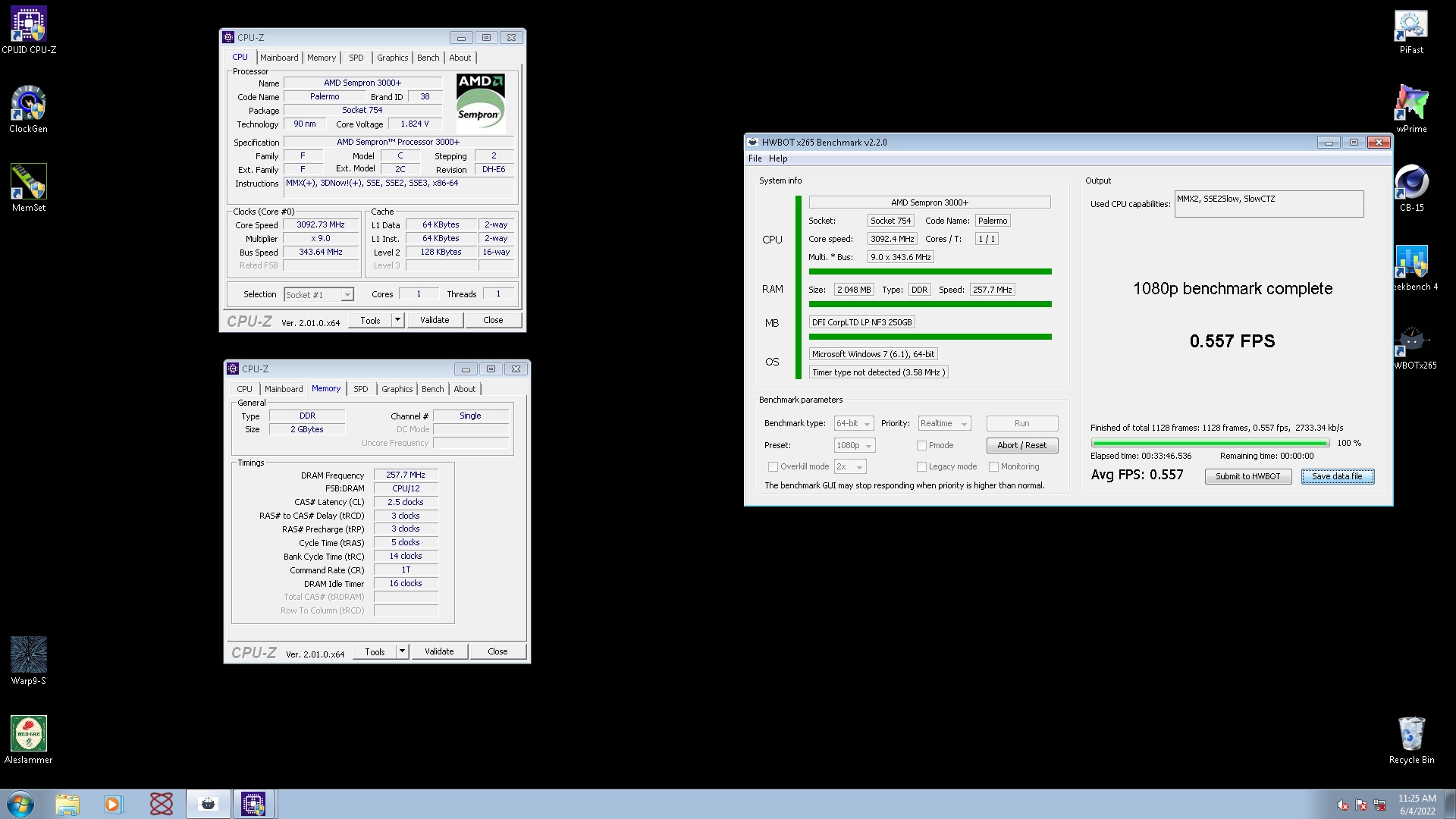Image resolution: width=1456 pixels, height=819 pixels.
Task: Click Validate in lower CPU-Z window
Action: pos(439,651)
